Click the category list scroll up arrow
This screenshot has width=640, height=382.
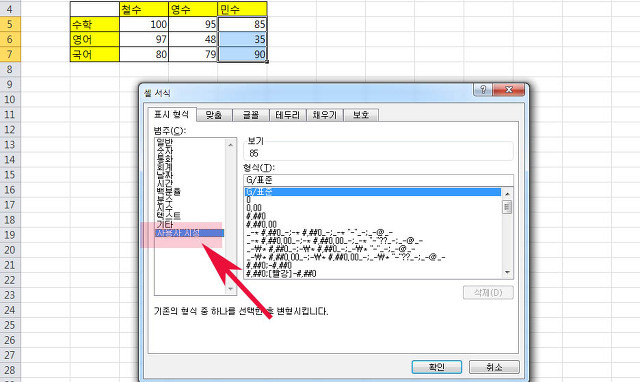[x=231, y=145]
